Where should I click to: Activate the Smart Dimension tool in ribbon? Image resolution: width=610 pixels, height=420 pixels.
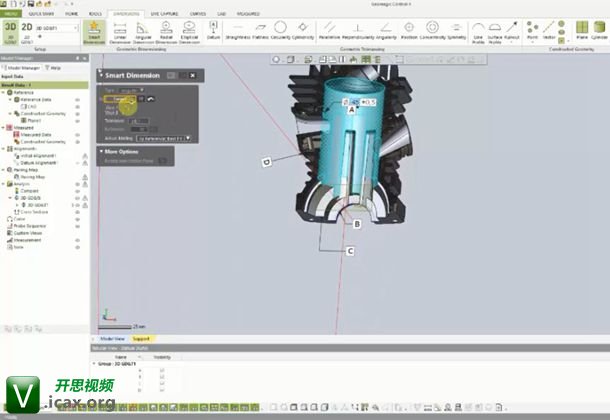94,32
